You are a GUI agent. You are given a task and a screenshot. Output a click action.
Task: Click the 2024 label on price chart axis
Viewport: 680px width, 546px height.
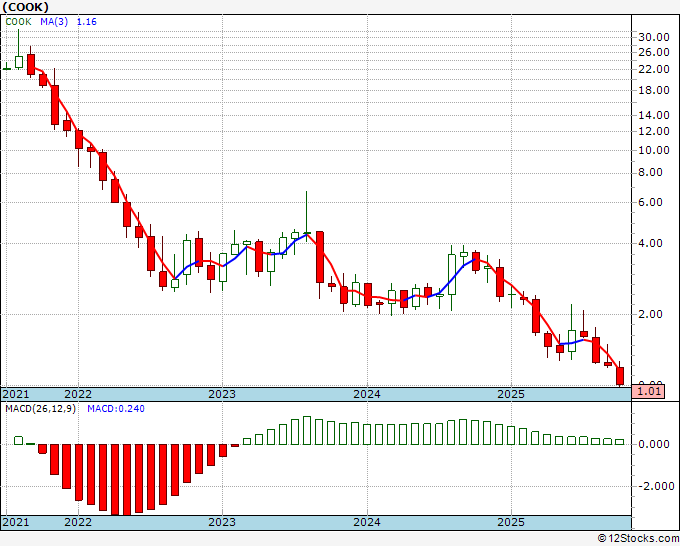pos(367,394)
